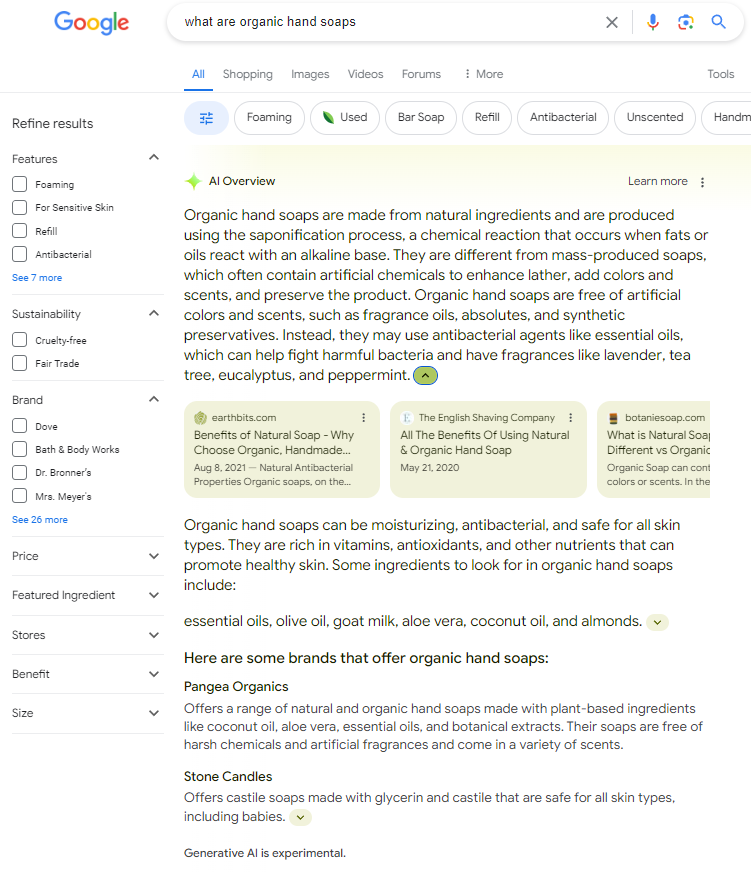Click the 'Stone Candles' brand heading
The image size is (751, 872).
point(228,777)
